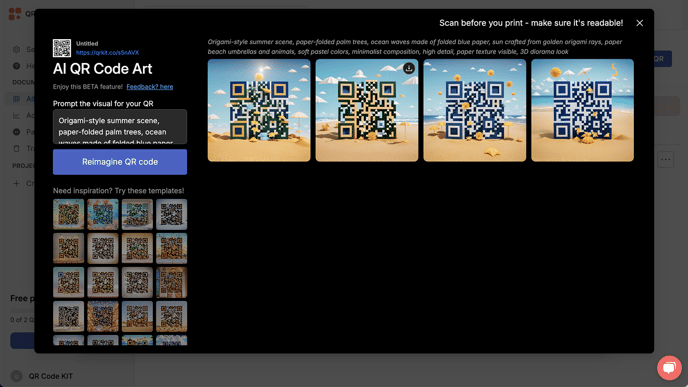Viewport: 688px width, 387px height.
Task: Open the qrkit.co short link
Action: pos(108,53)
